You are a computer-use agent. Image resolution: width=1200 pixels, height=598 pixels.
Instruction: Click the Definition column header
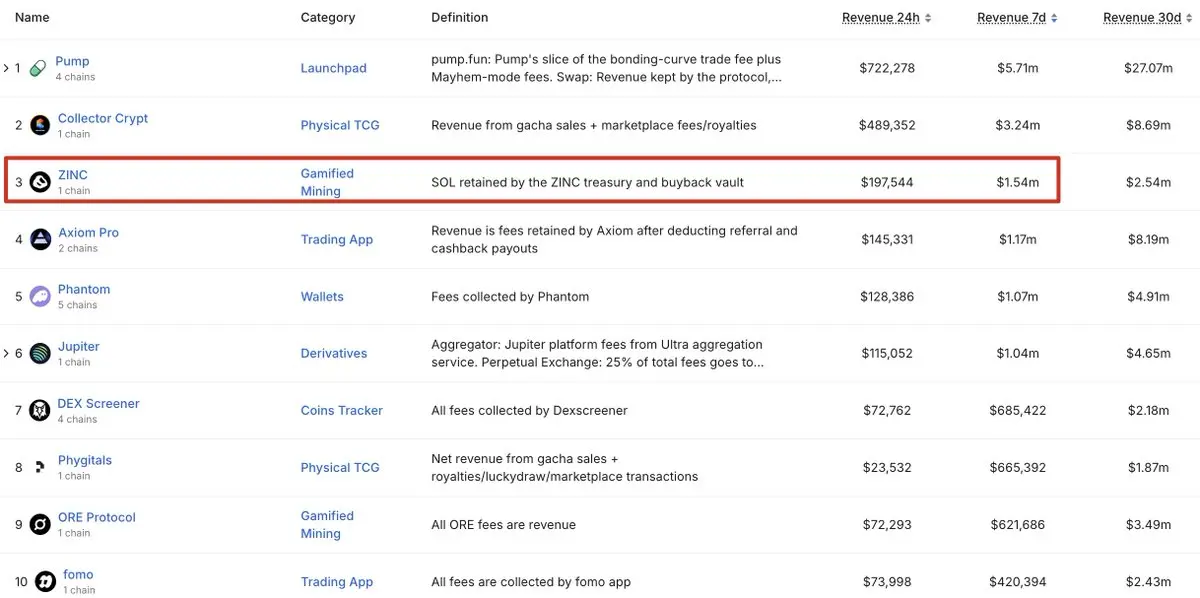point(460,17)
